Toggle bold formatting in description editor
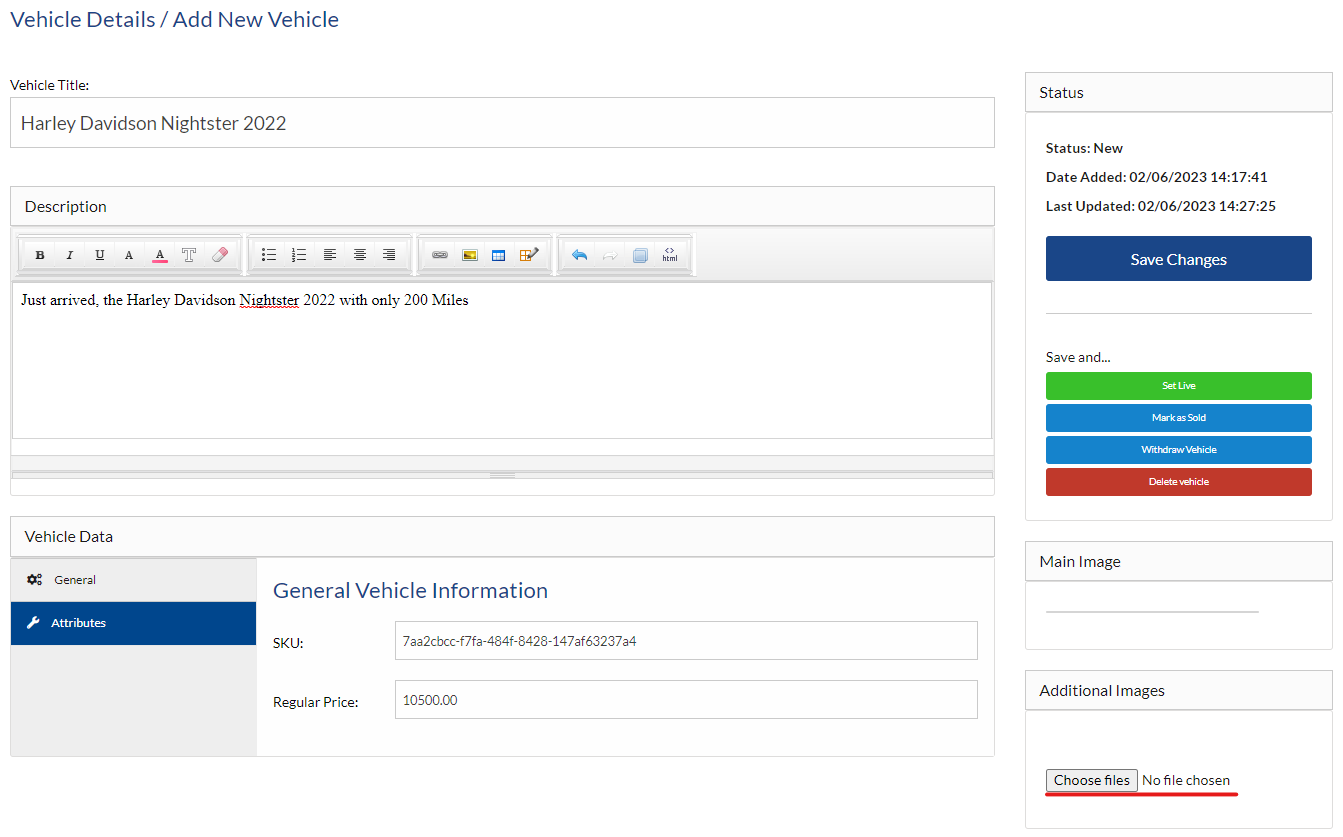1343x837 pixels. (x=40, y=255)
